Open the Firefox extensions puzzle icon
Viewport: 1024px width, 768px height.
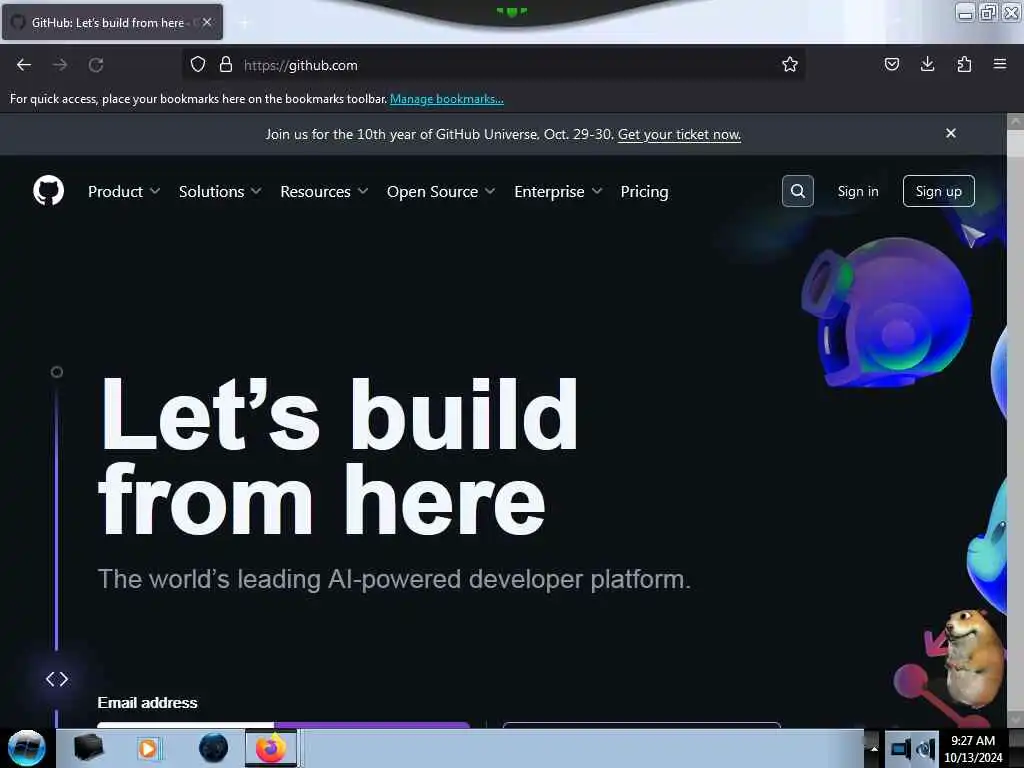[x=964, y=64]
